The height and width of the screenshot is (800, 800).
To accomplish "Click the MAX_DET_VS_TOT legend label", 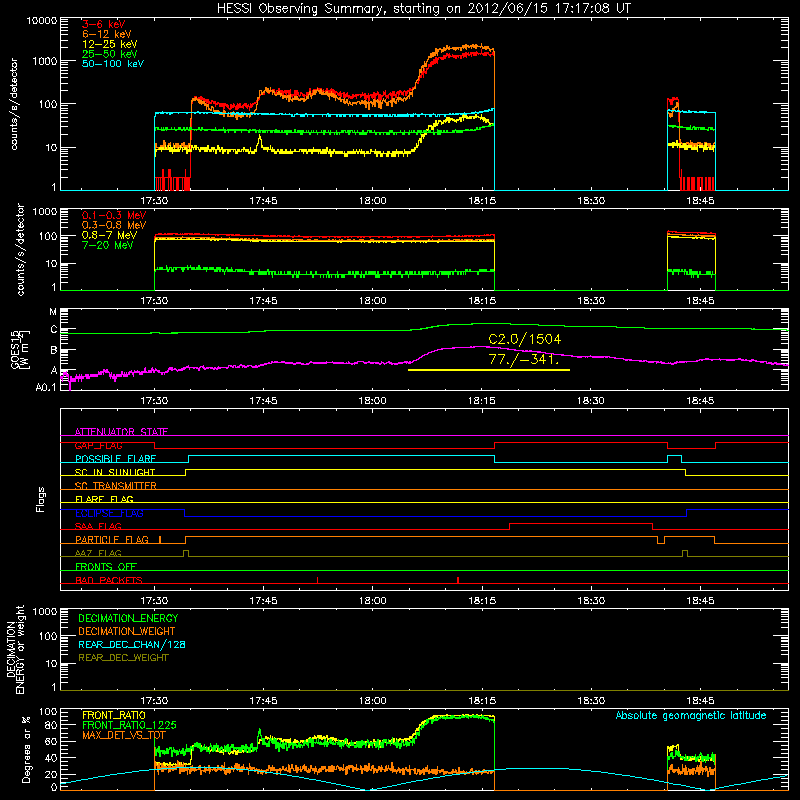I will click(x=123, y=735).
